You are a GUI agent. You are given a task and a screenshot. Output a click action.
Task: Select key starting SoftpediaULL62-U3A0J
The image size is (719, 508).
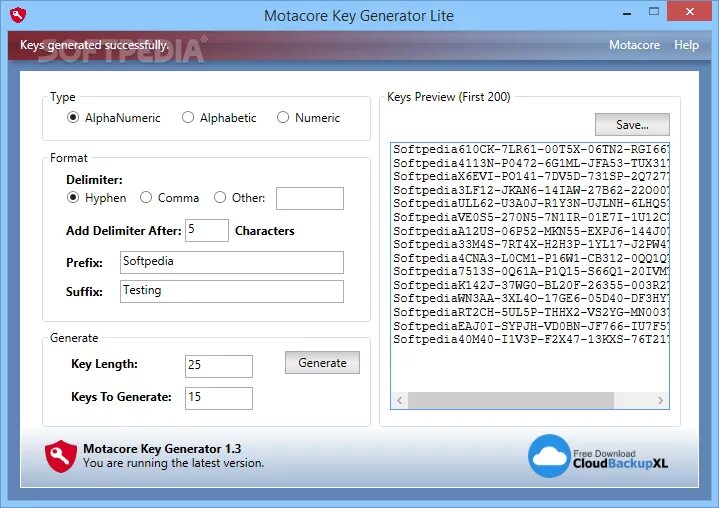[x=531, y=204]
